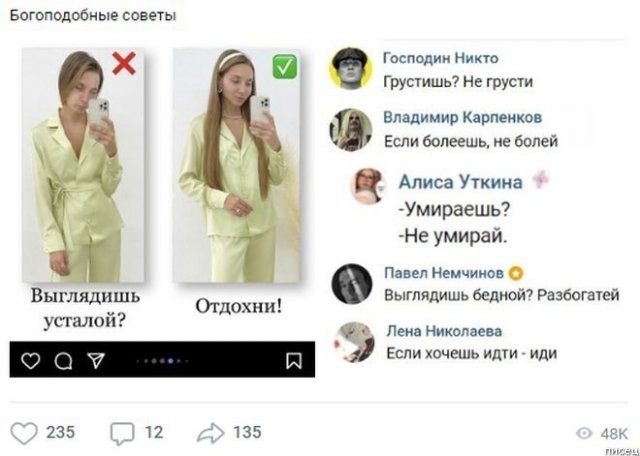
Task: Click the carousel page dots indicator
Action: [x=163, y=361]
